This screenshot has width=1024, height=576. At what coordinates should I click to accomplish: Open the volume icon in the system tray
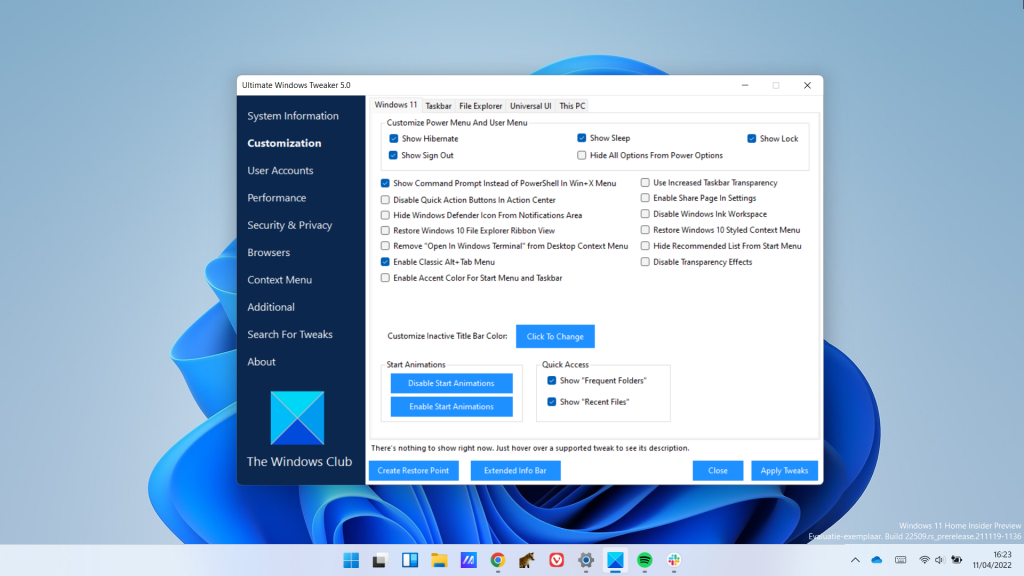(x=940, y=560)
